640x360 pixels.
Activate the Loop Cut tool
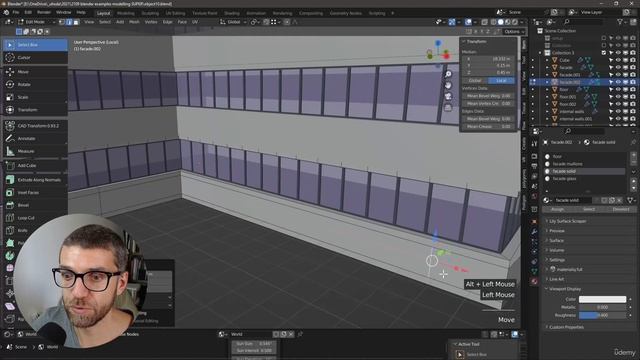(35, 218)
